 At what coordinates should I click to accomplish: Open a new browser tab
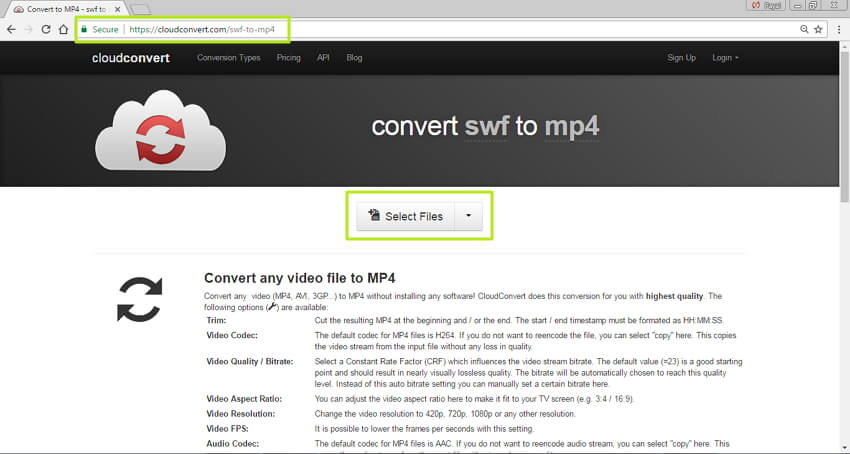coord(141,9)
